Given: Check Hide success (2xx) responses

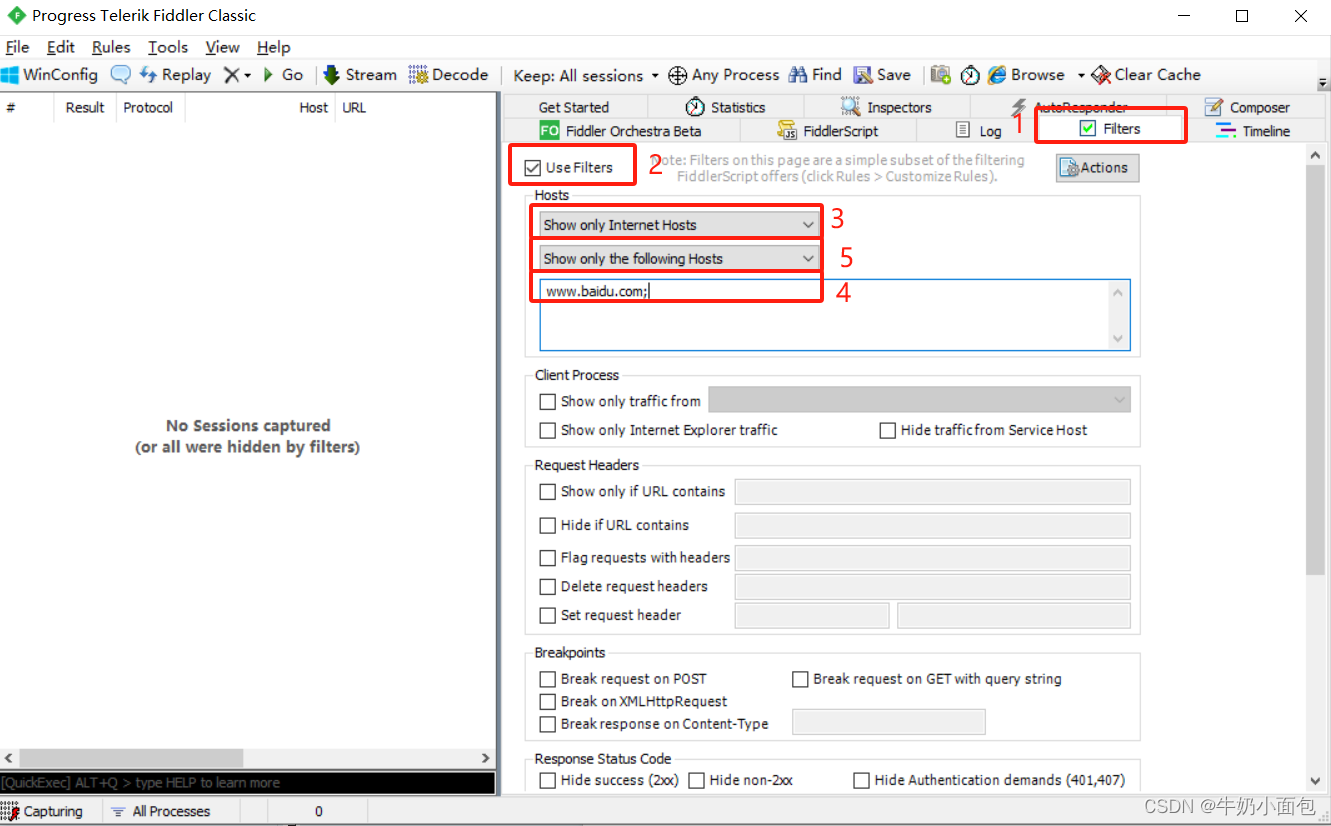Looking at the screenshot, I should 547,780.
